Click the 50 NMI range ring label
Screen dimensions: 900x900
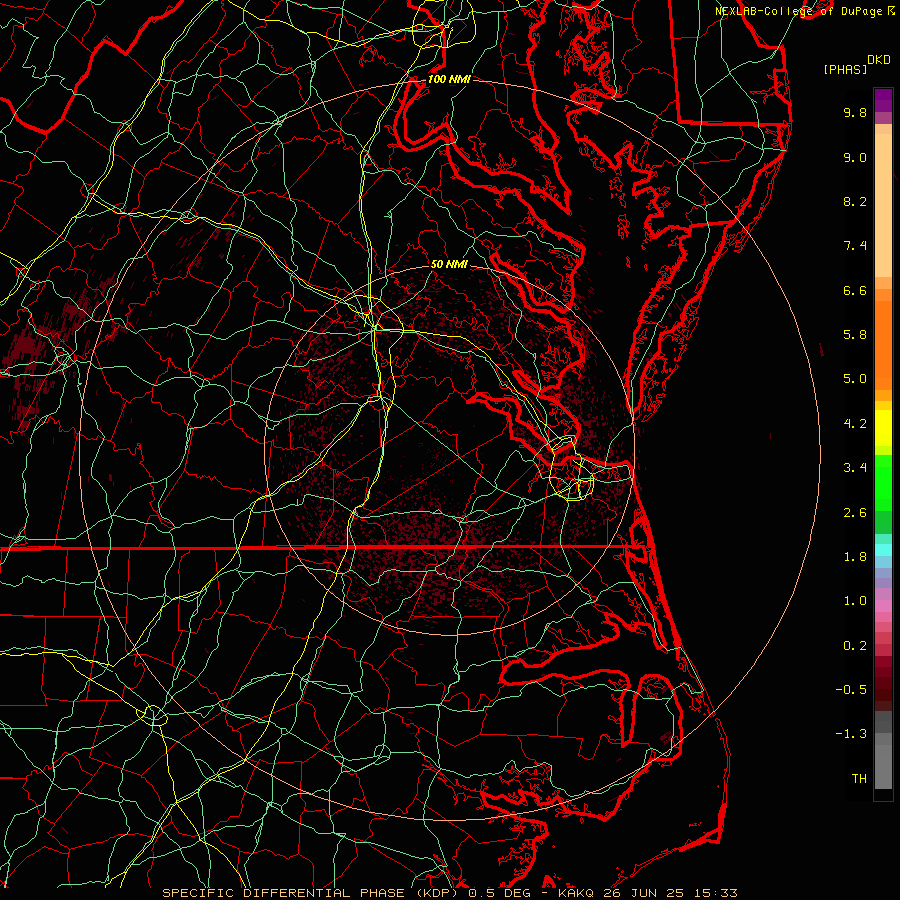449,264
